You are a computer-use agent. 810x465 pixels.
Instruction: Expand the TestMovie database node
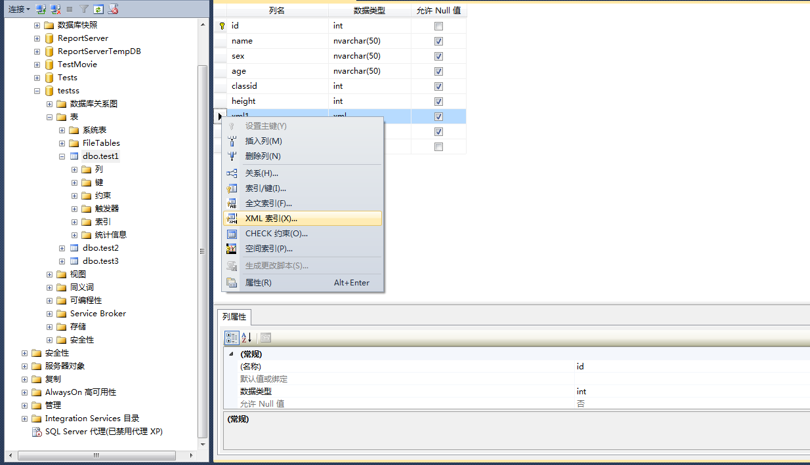[x=37, y=65]
